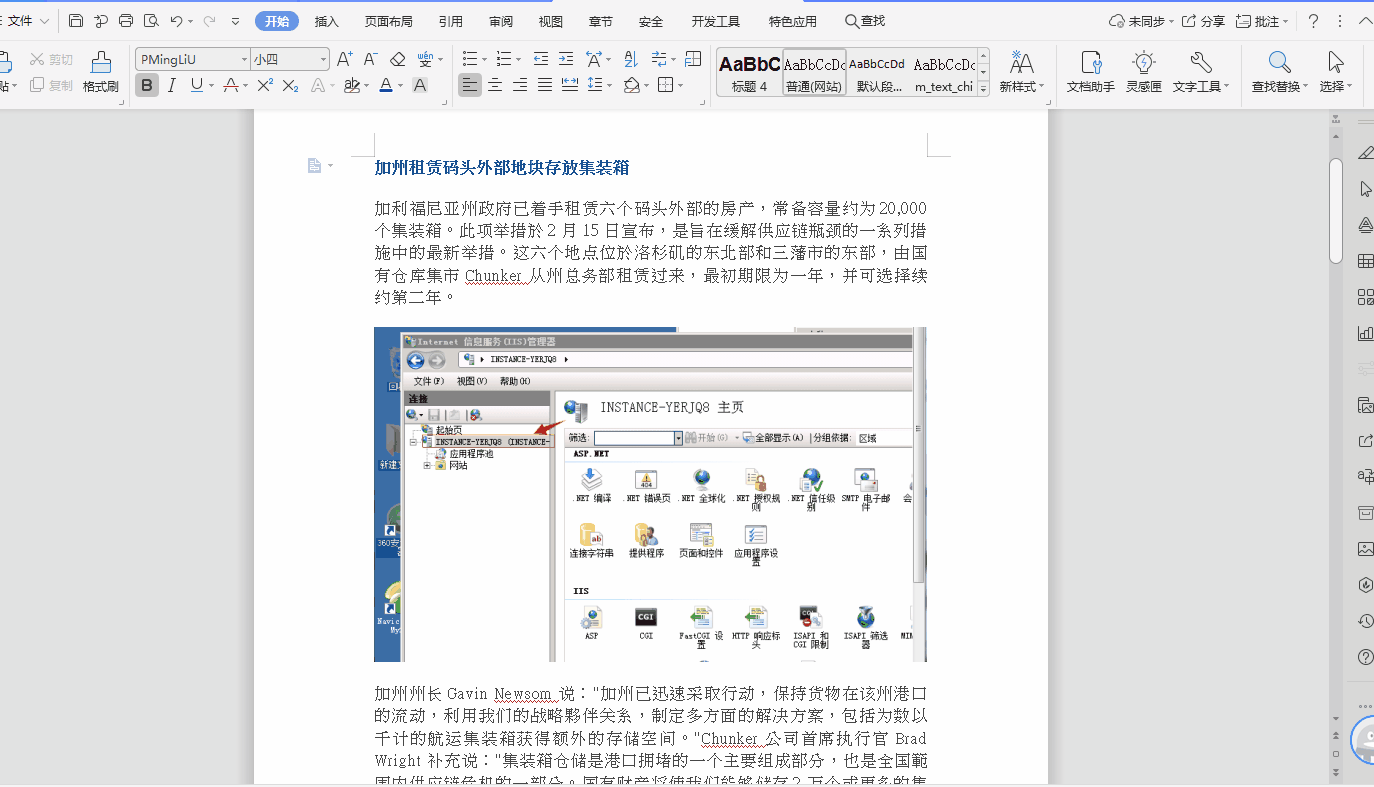Expand the styles gallery
Viewport: 1374px width, 787px height.
pyautogui.click(x=983, y=89)
